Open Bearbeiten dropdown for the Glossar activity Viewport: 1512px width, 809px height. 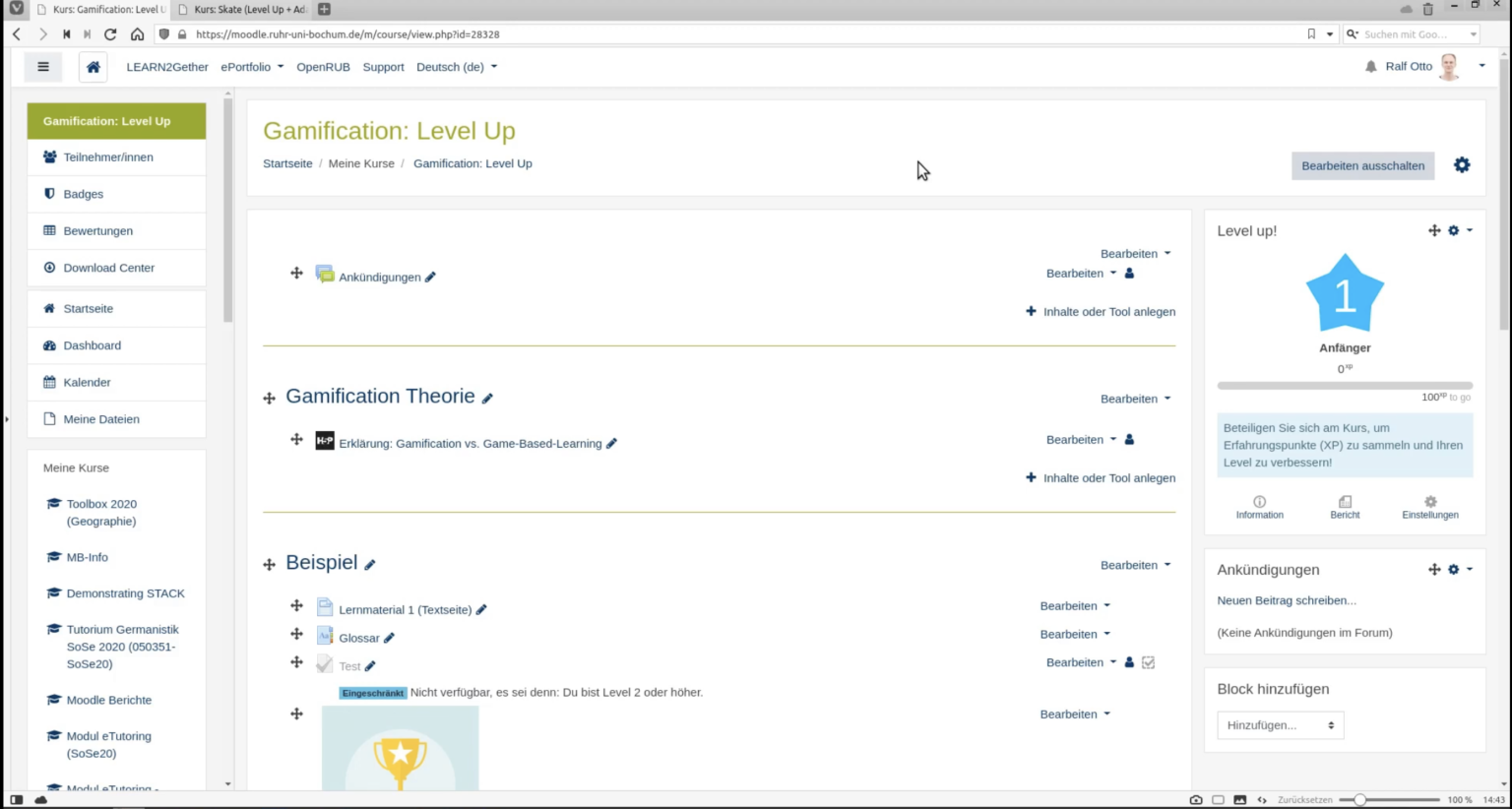click(1075, 634)
